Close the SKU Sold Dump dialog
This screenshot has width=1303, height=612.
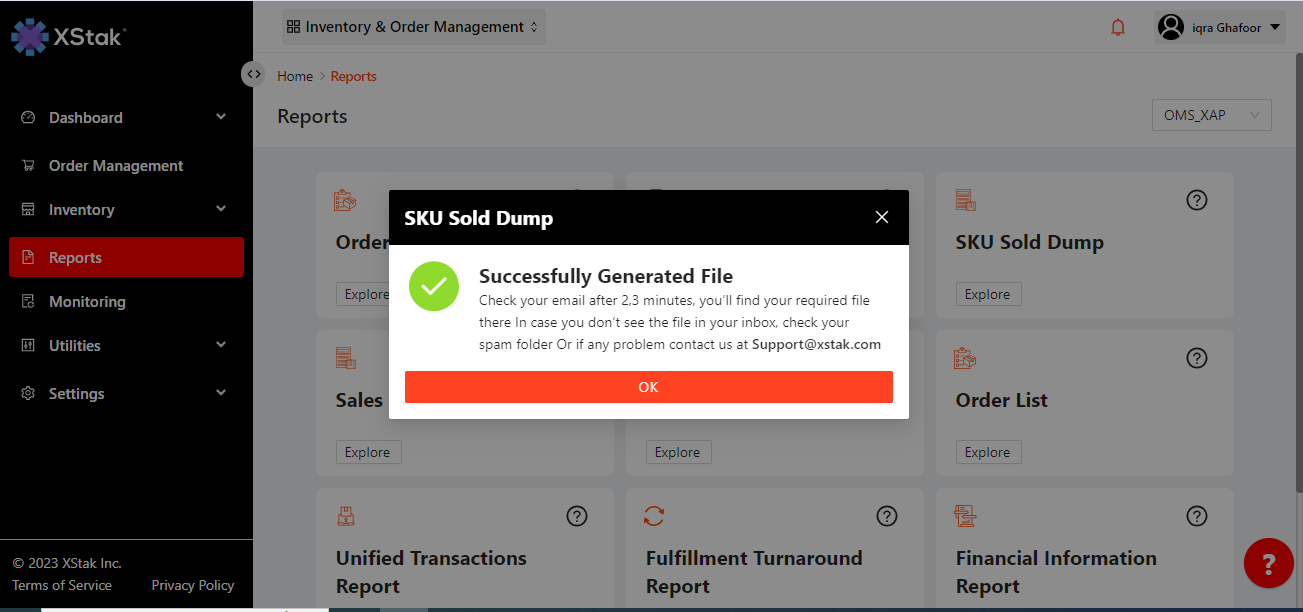point(881,217)
